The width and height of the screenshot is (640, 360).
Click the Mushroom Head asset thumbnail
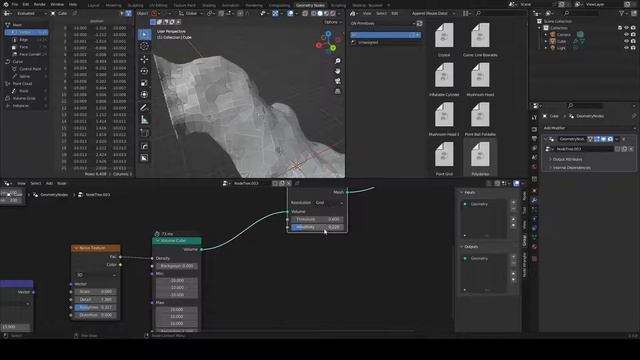[480, 75]
